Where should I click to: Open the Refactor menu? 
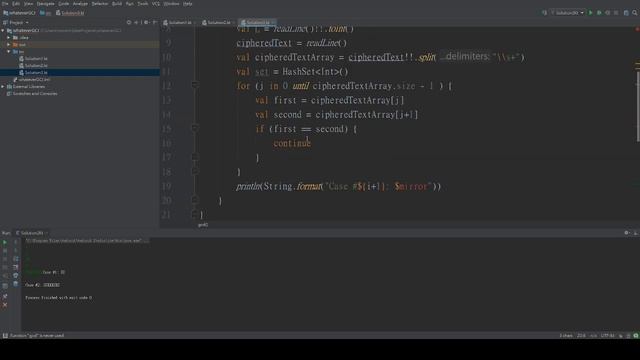100,4
